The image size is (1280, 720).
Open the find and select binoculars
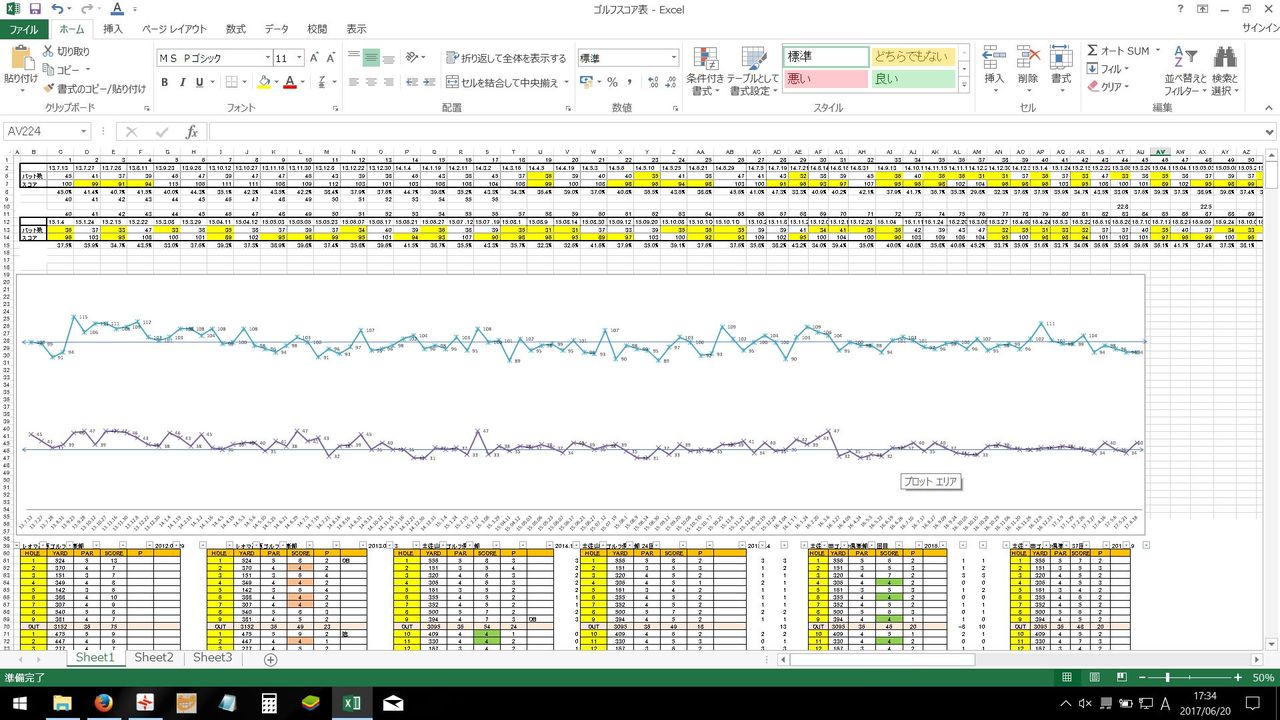(1224, 58)
